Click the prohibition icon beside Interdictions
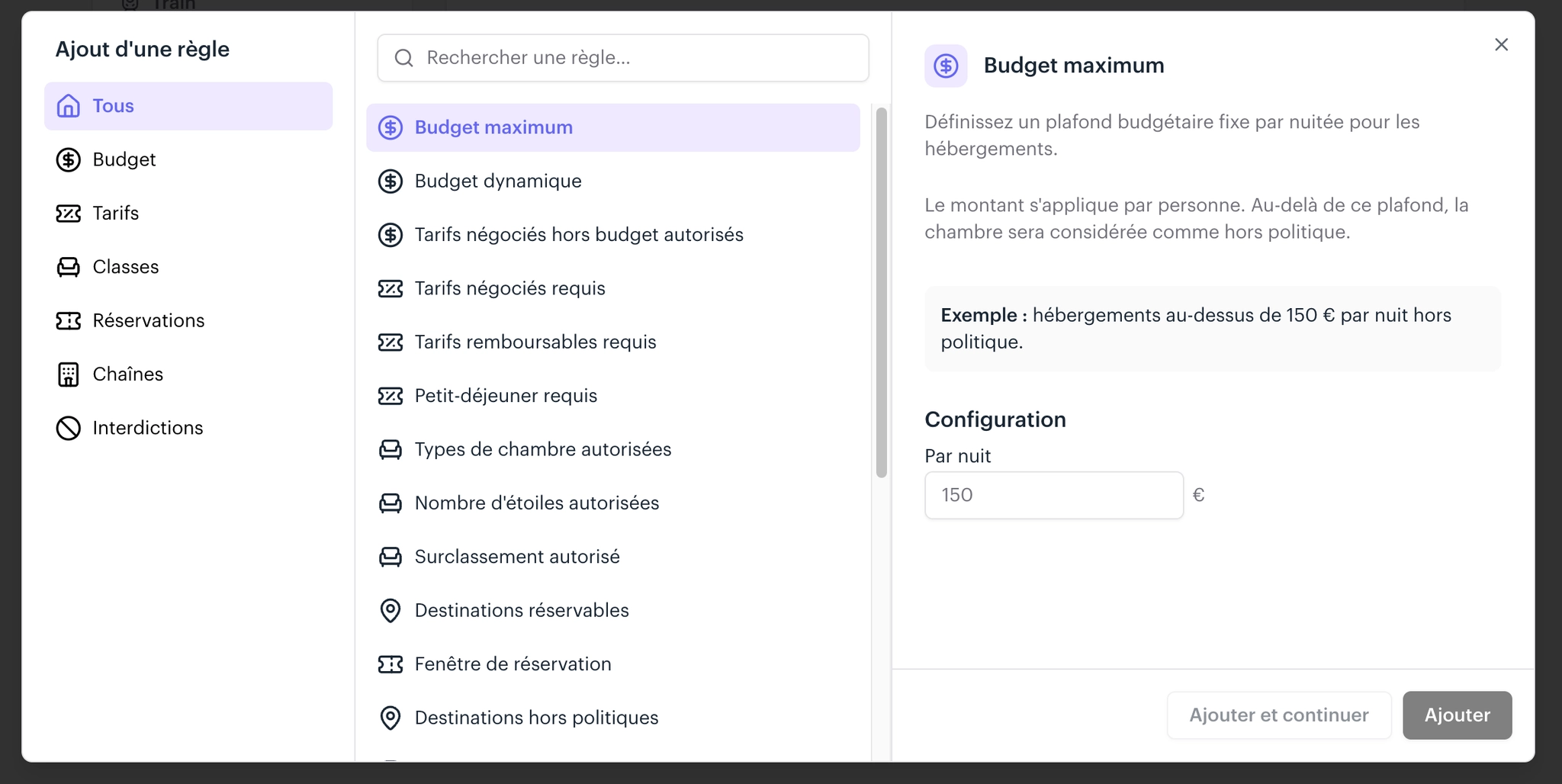The height and width of the screenshot is (784, 1562). (x=69, y=428)
